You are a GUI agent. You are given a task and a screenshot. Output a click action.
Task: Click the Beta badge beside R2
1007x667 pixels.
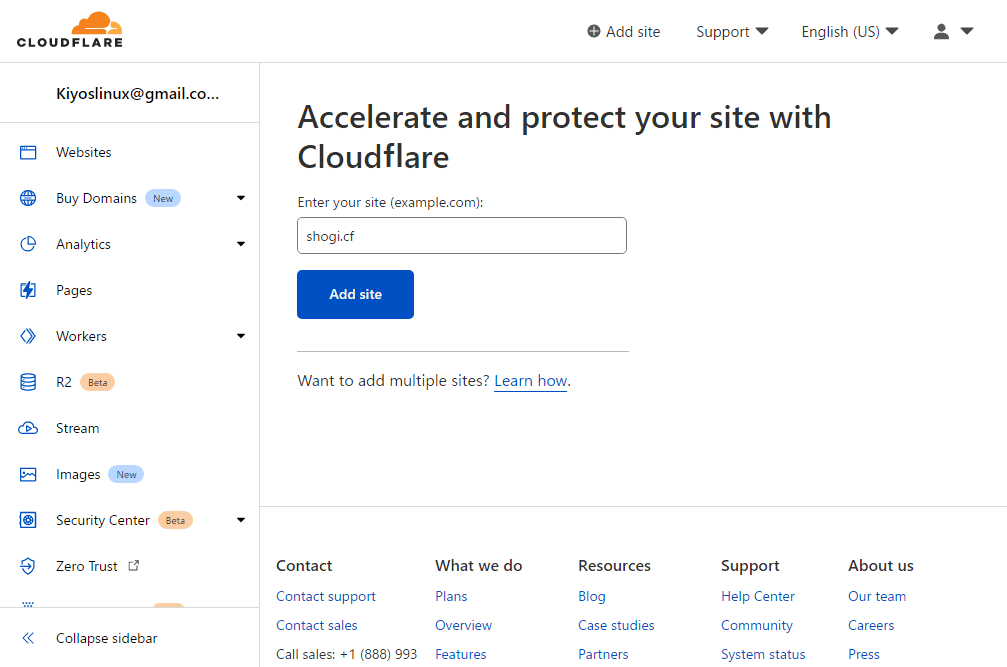(x=98, y=383)
